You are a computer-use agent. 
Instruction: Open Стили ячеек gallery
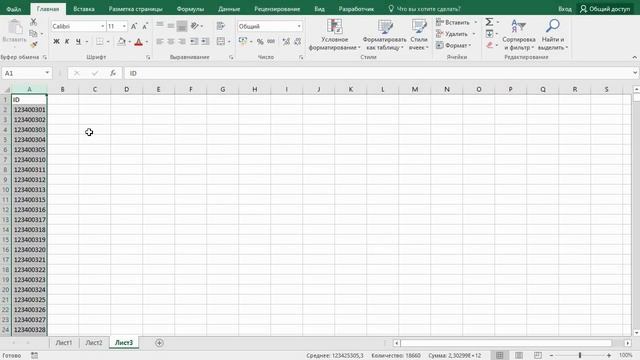tap(418, 35)
